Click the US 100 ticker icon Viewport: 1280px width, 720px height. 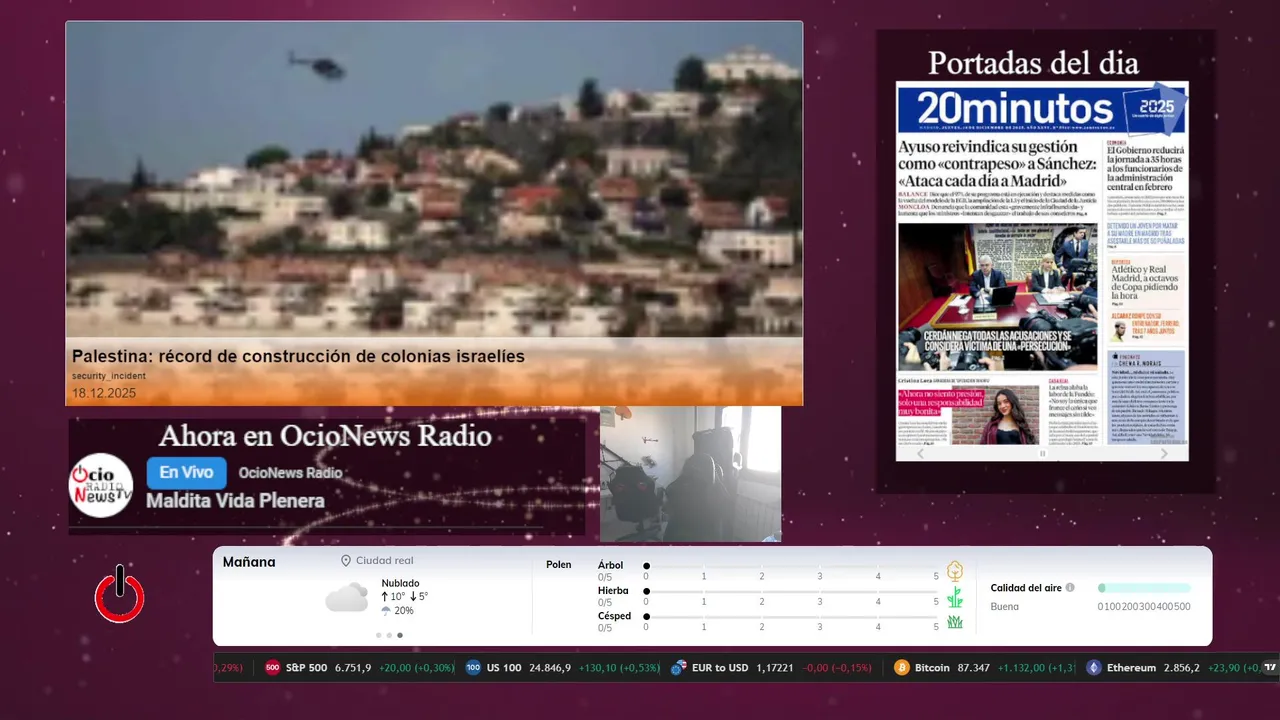point(473,668)
